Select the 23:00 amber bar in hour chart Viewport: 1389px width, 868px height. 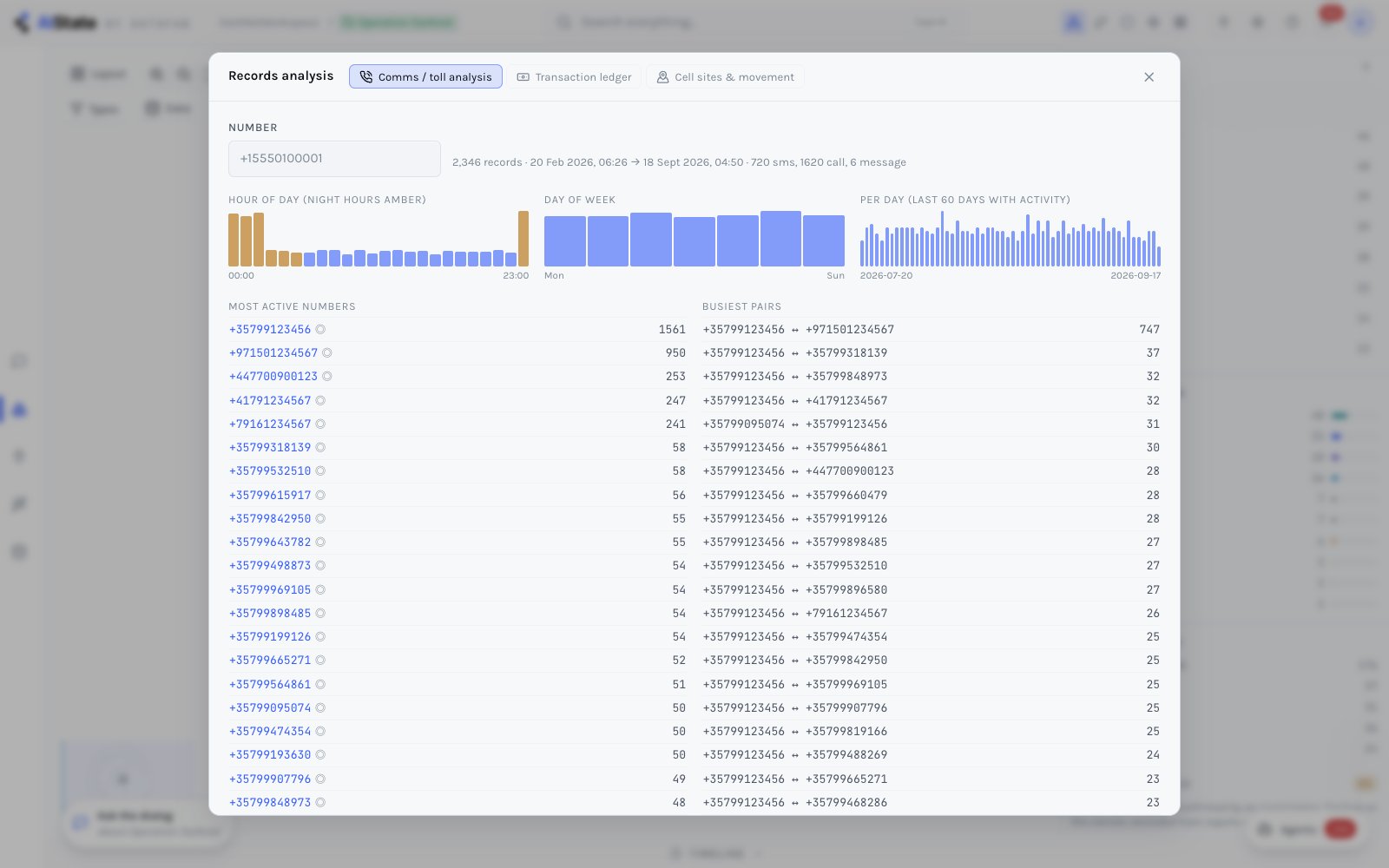click(523, 239)
